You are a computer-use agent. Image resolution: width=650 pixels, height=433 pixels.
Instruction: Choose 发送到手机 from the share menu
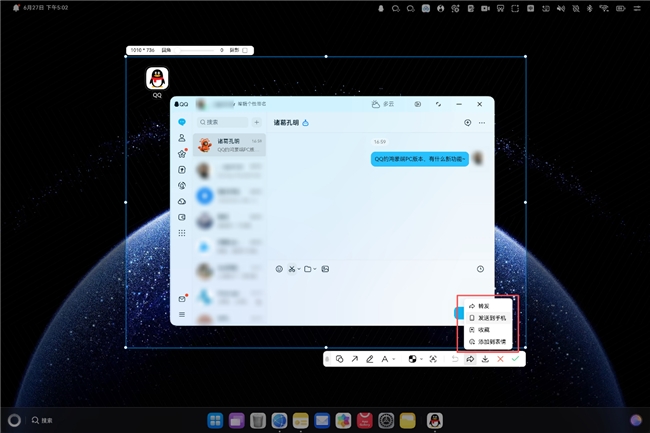488,318
